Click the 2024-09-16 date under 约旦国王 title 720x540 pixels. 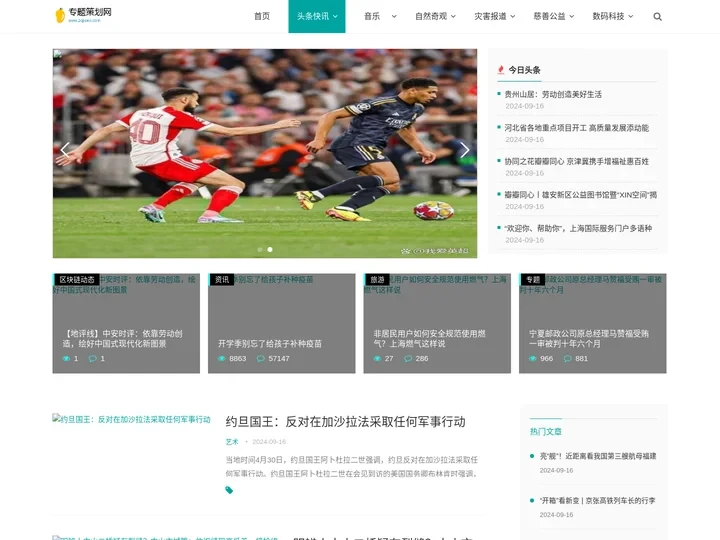[x=269, y=442]
